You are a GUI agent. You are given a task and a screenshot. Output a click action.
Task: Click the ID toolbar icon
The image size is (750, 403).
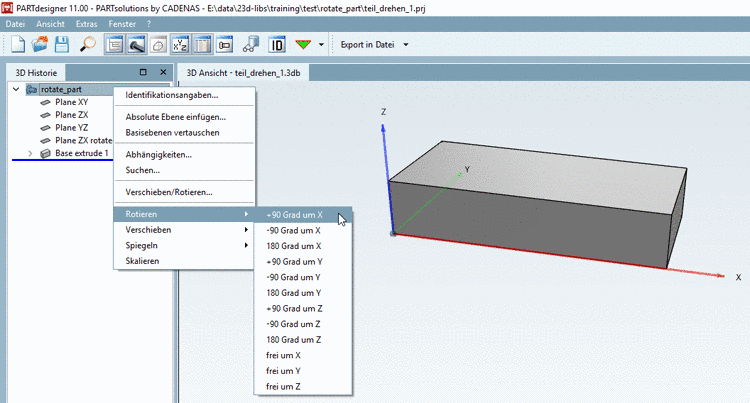[276, 44]
